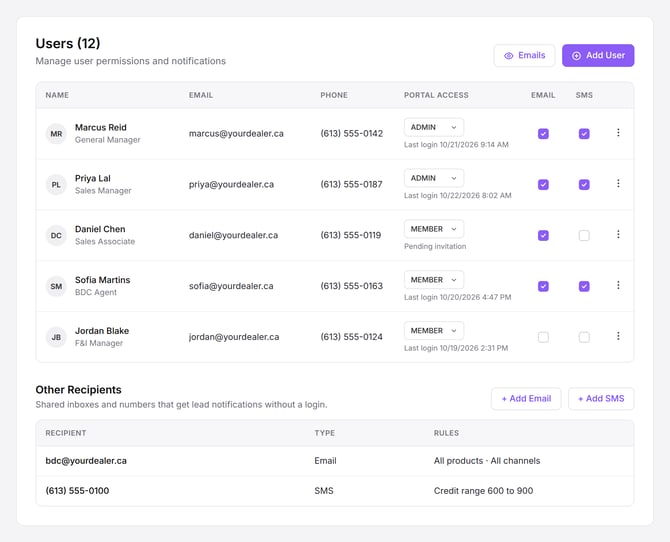This screenshot has width=670, height=542.
Task: Uncheck SMS notifications for Priya Lal
Action: [584, 185]
